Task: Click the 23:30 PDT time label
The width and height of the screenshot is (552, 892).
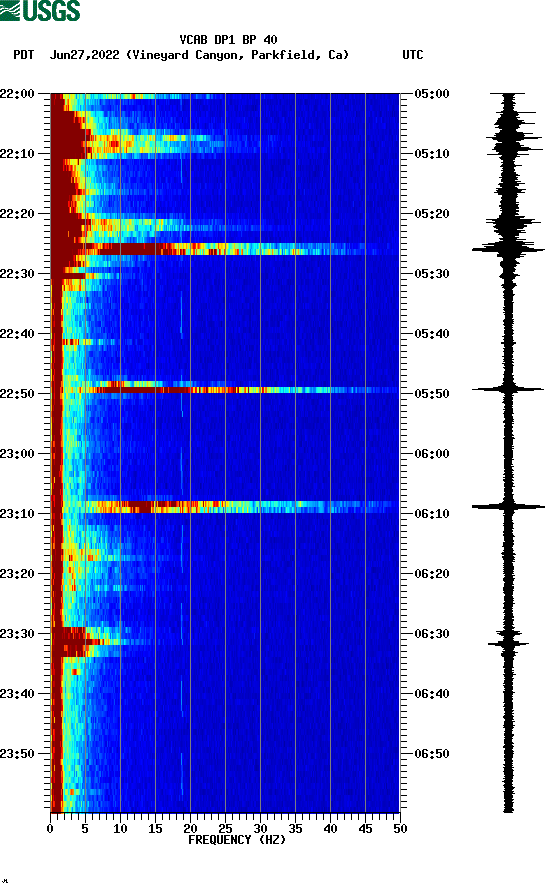Action: [17, 634]
